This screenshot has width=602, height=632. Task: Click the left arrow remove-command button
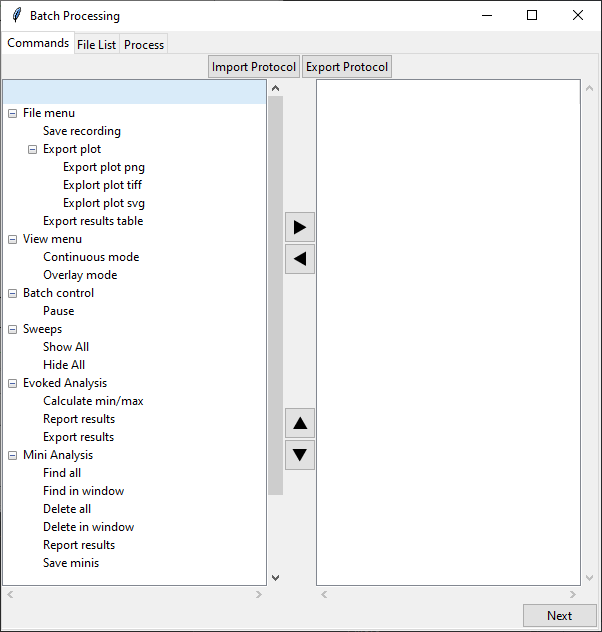(300, 259)
